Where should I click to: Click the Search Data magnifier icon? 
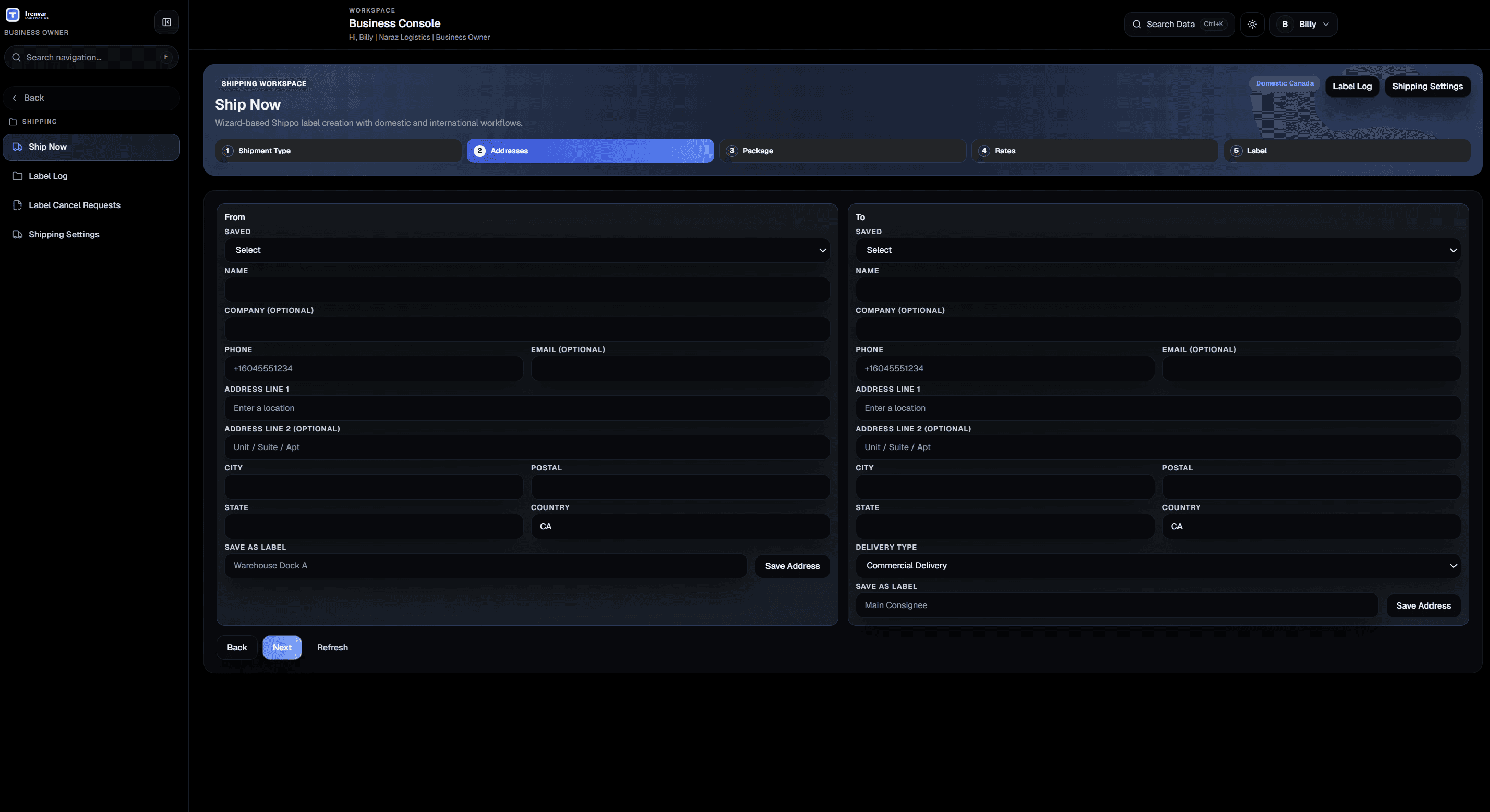coord(1137,25)
